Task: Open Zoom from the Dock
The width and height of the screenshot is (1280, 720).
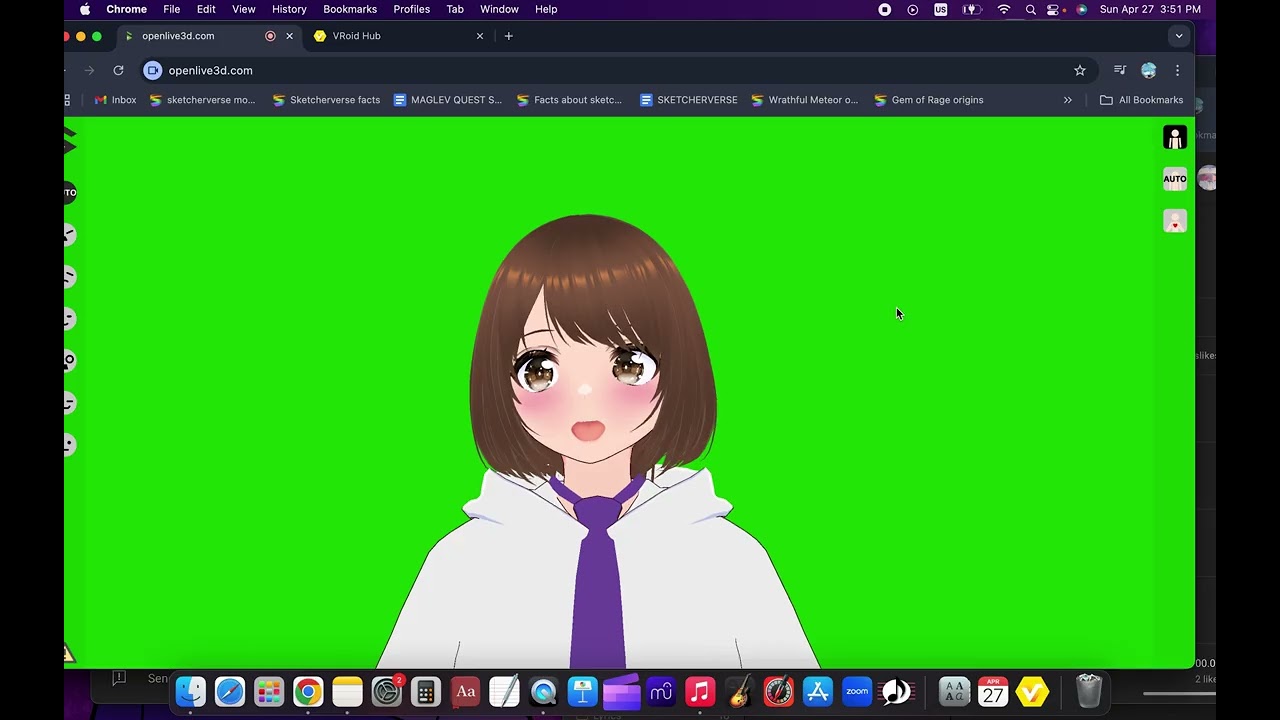Action: click(857, 692)
